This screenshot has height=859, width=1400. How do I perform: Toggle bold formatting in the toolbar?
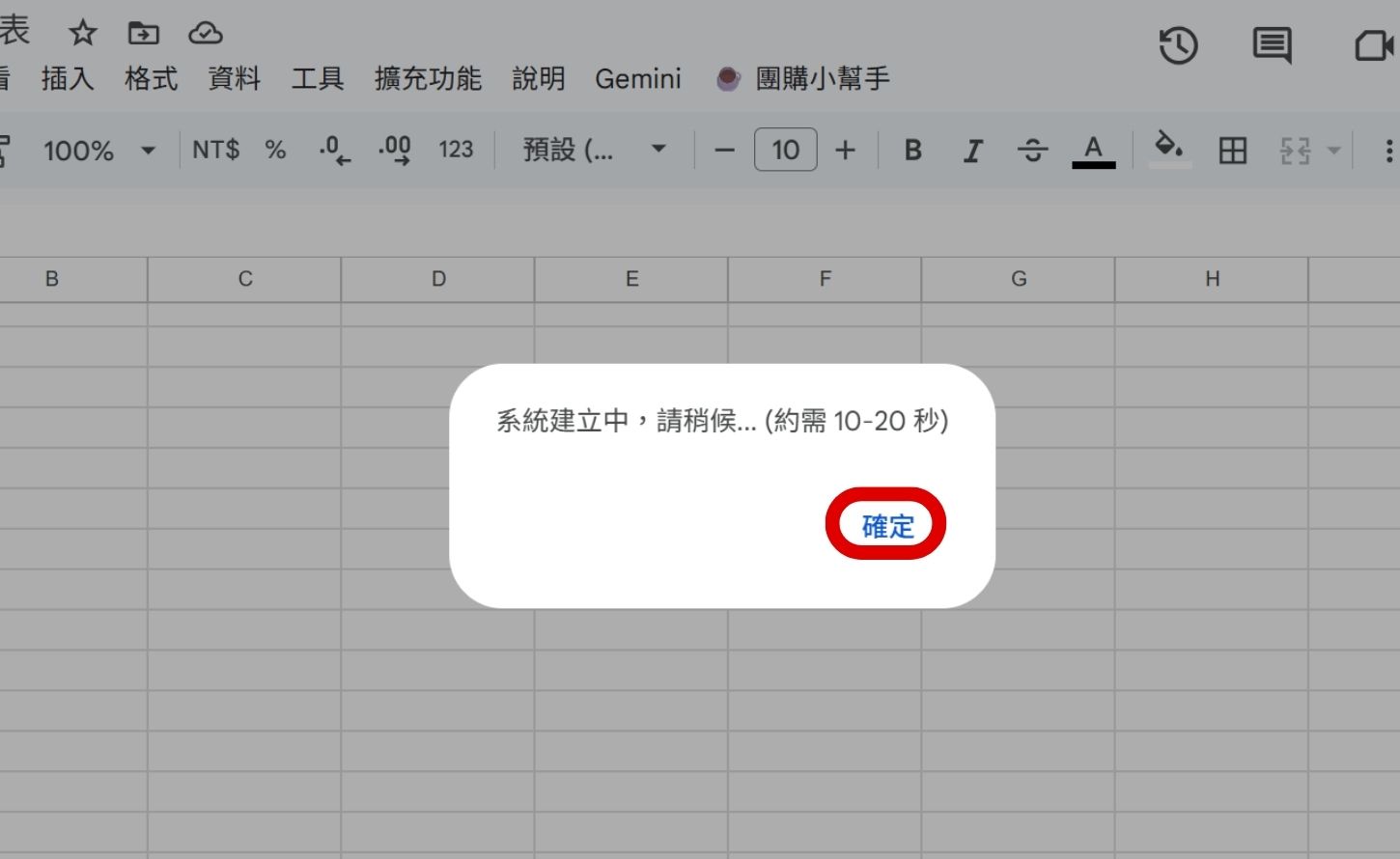coord(911,150)
